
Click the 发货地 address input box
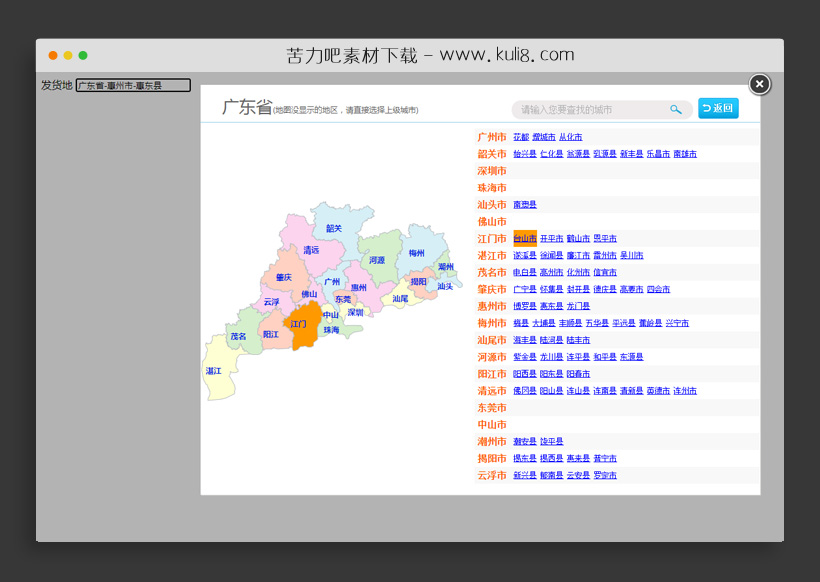[x=133, y=86]
